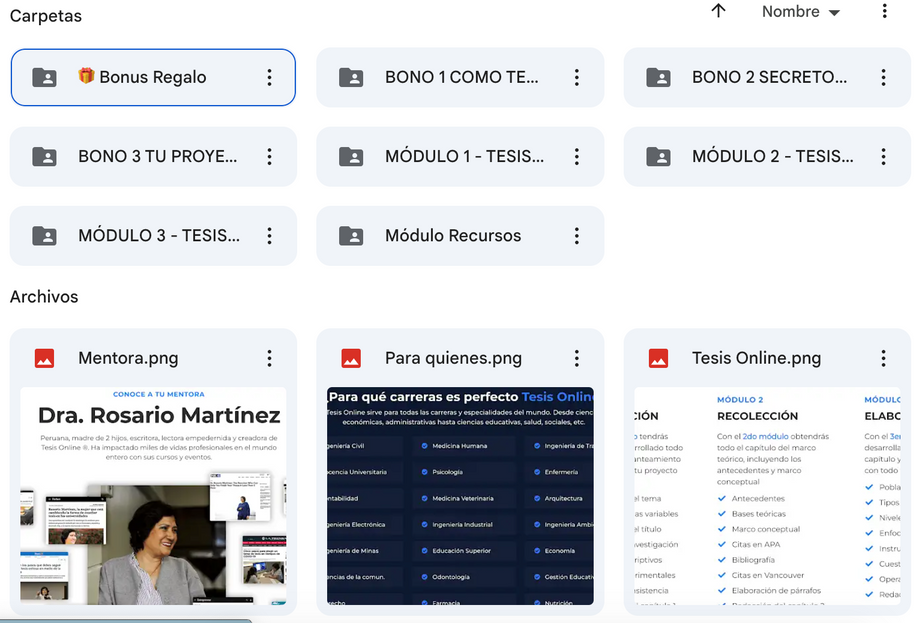This screenshot has height=623, width=922.
Task: Click the Módulo Recursos shared folder icon
Action: click(x=351, y=236)
